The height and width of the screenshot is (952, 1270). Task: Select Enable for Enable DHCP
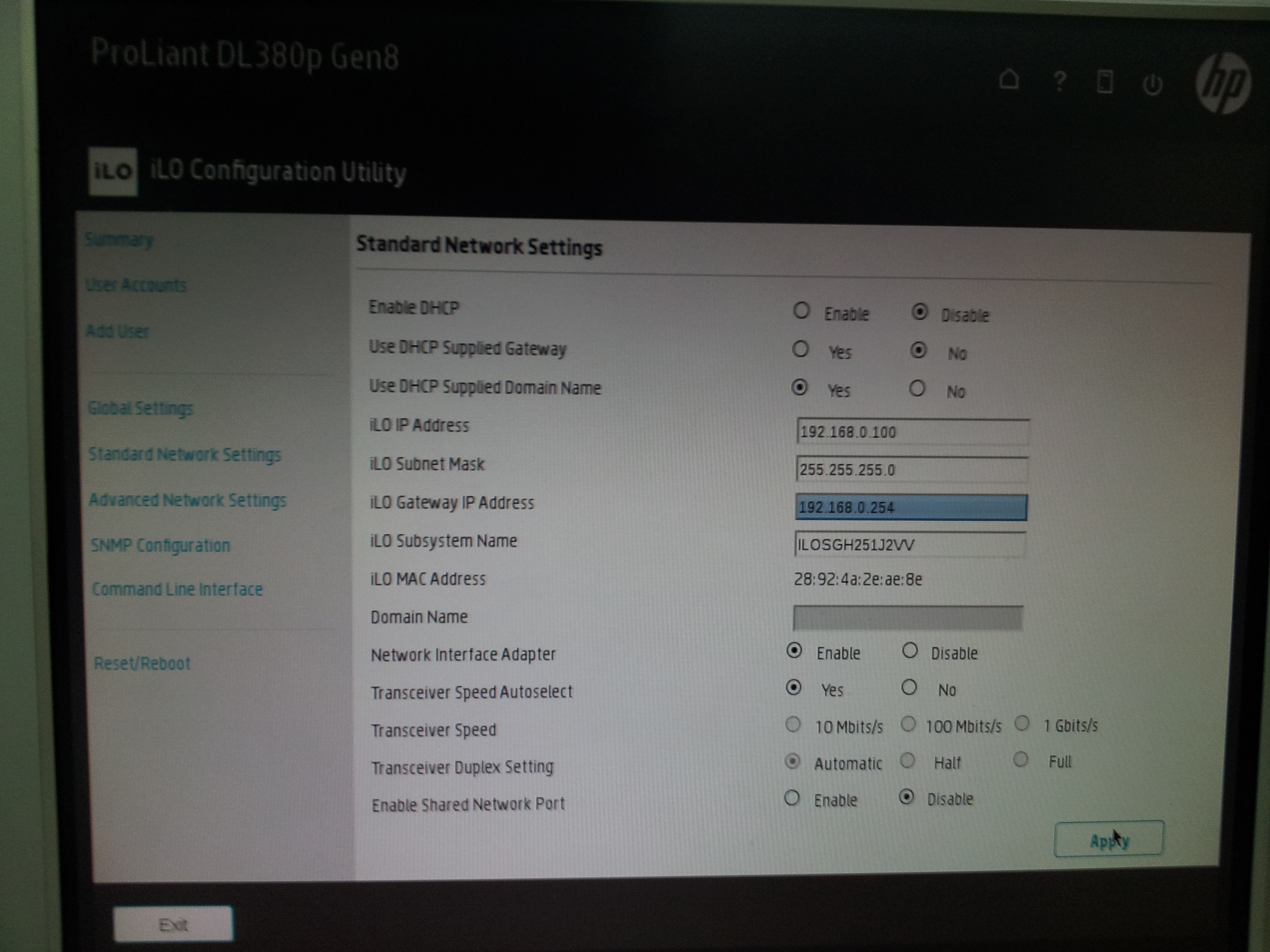click(x=802, y=310)
